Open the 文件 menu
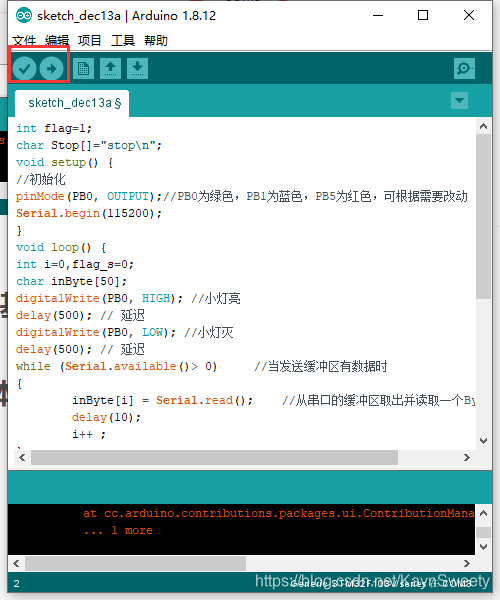The width and height of the screenshot is (500, 600). point(24,40)
